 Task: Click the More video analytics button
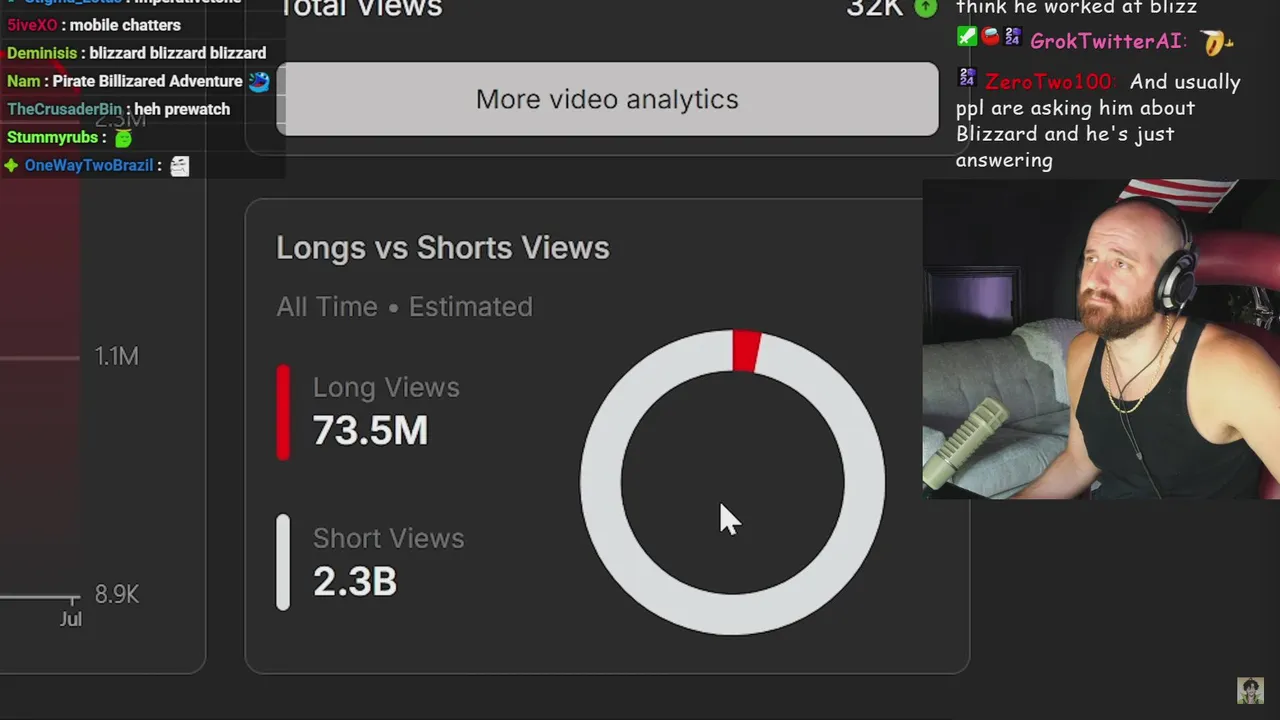[x=607, y=99]
